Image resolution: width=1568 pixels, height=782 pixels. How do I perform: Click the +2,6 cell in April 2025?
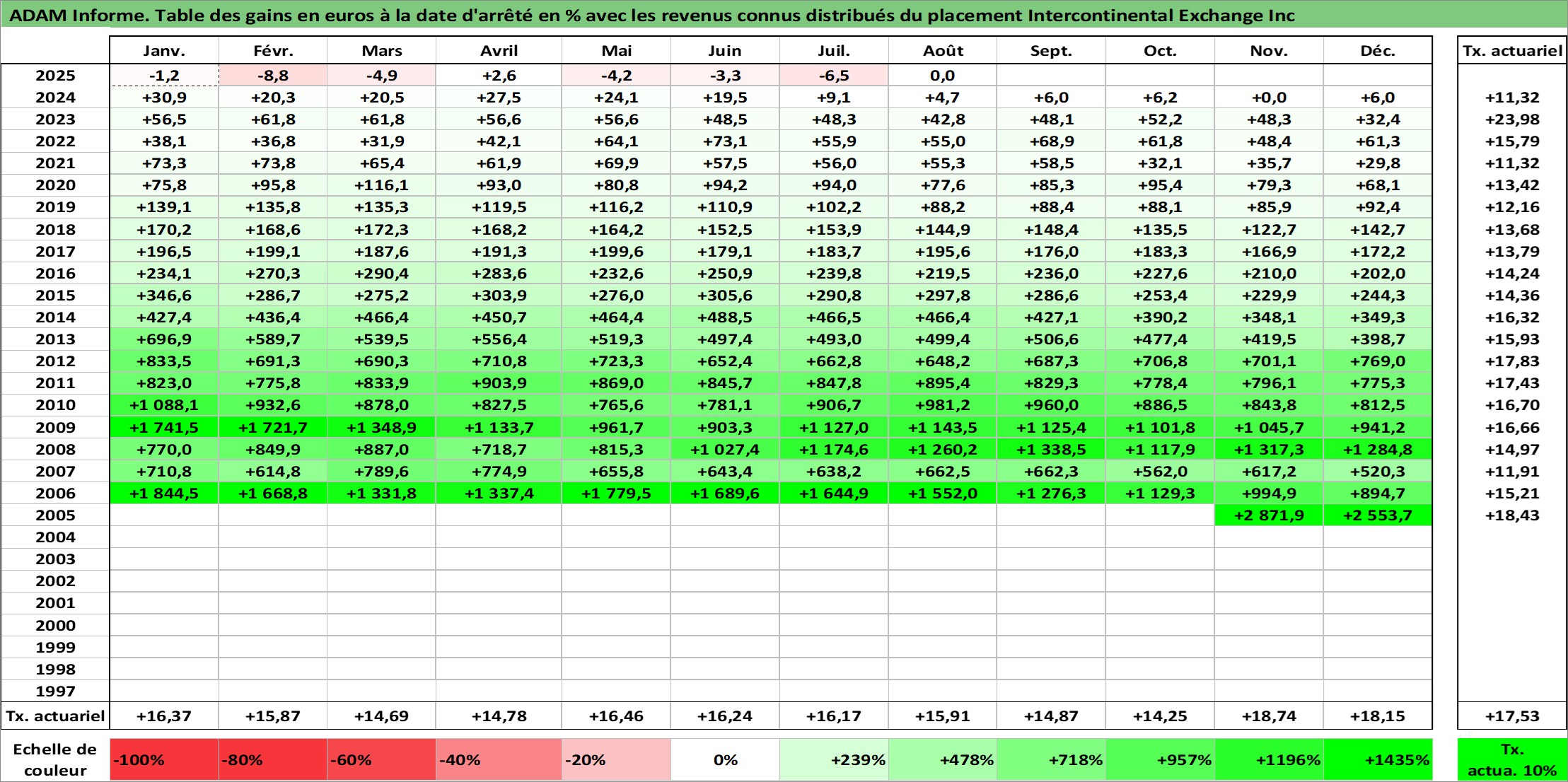click(499, 76)
